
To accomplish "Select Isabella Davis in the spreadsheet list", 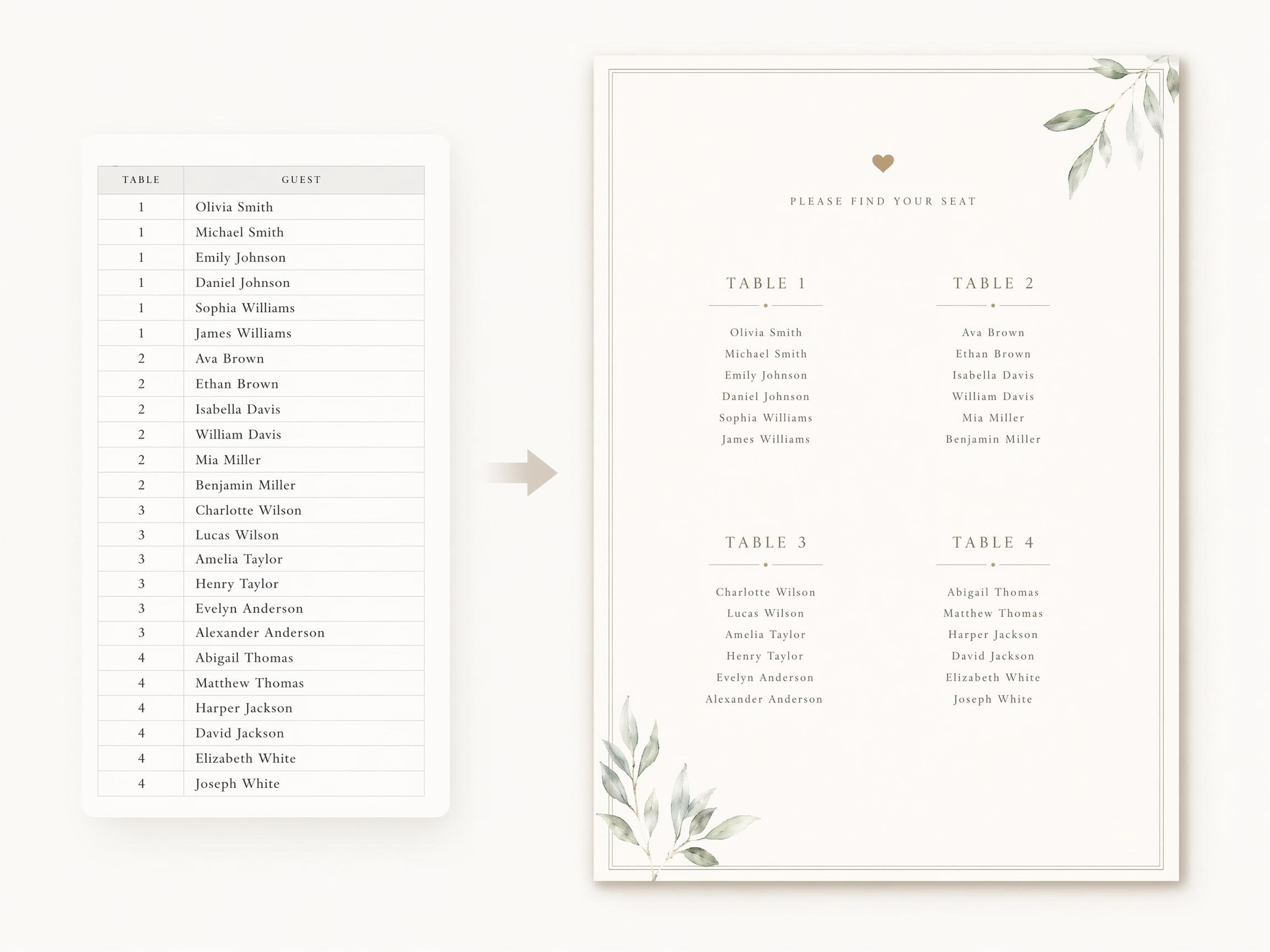I will pos(238,408).
